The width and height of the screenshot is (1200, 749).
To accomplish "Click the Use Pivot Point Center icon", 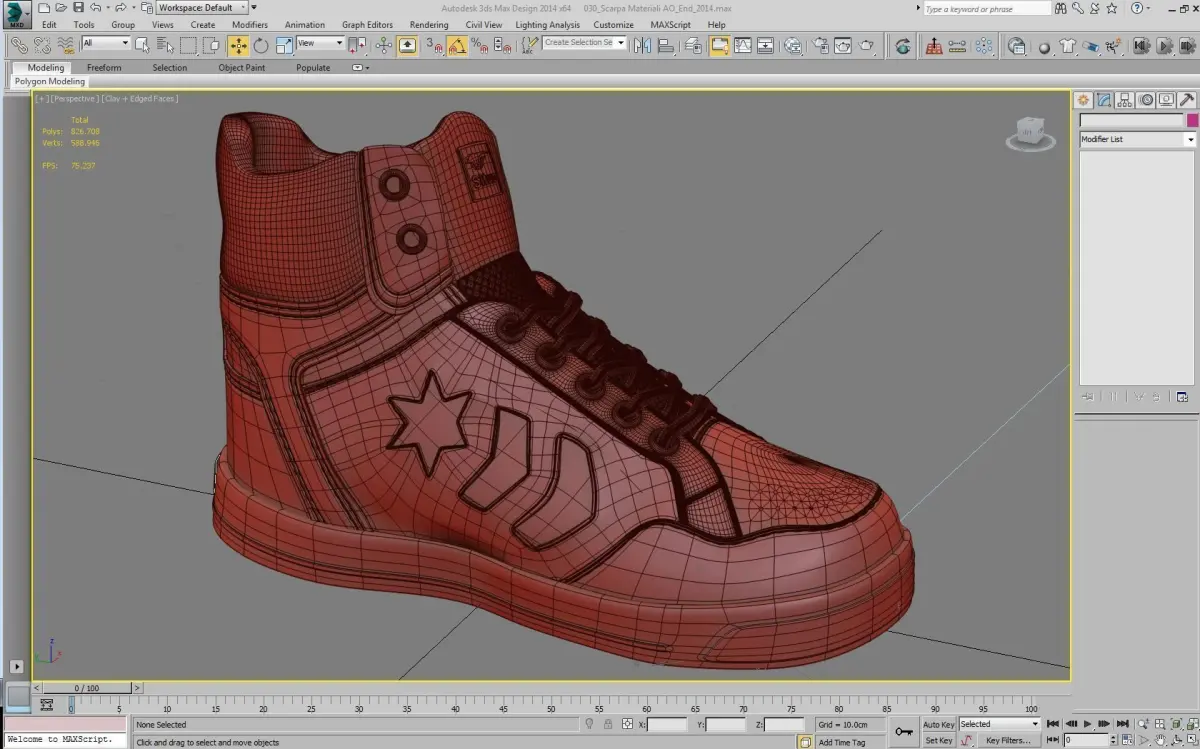I will coord(357,45).
